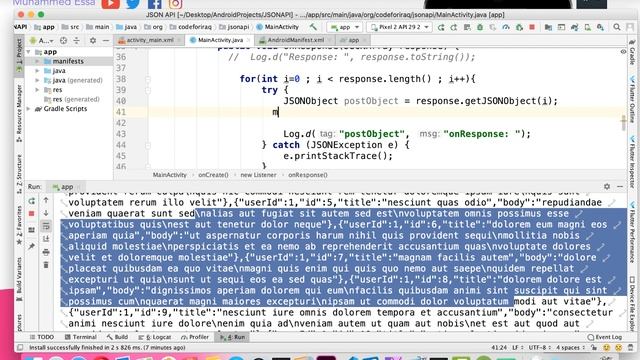Open the TODO tool window

tap(42, 337)
